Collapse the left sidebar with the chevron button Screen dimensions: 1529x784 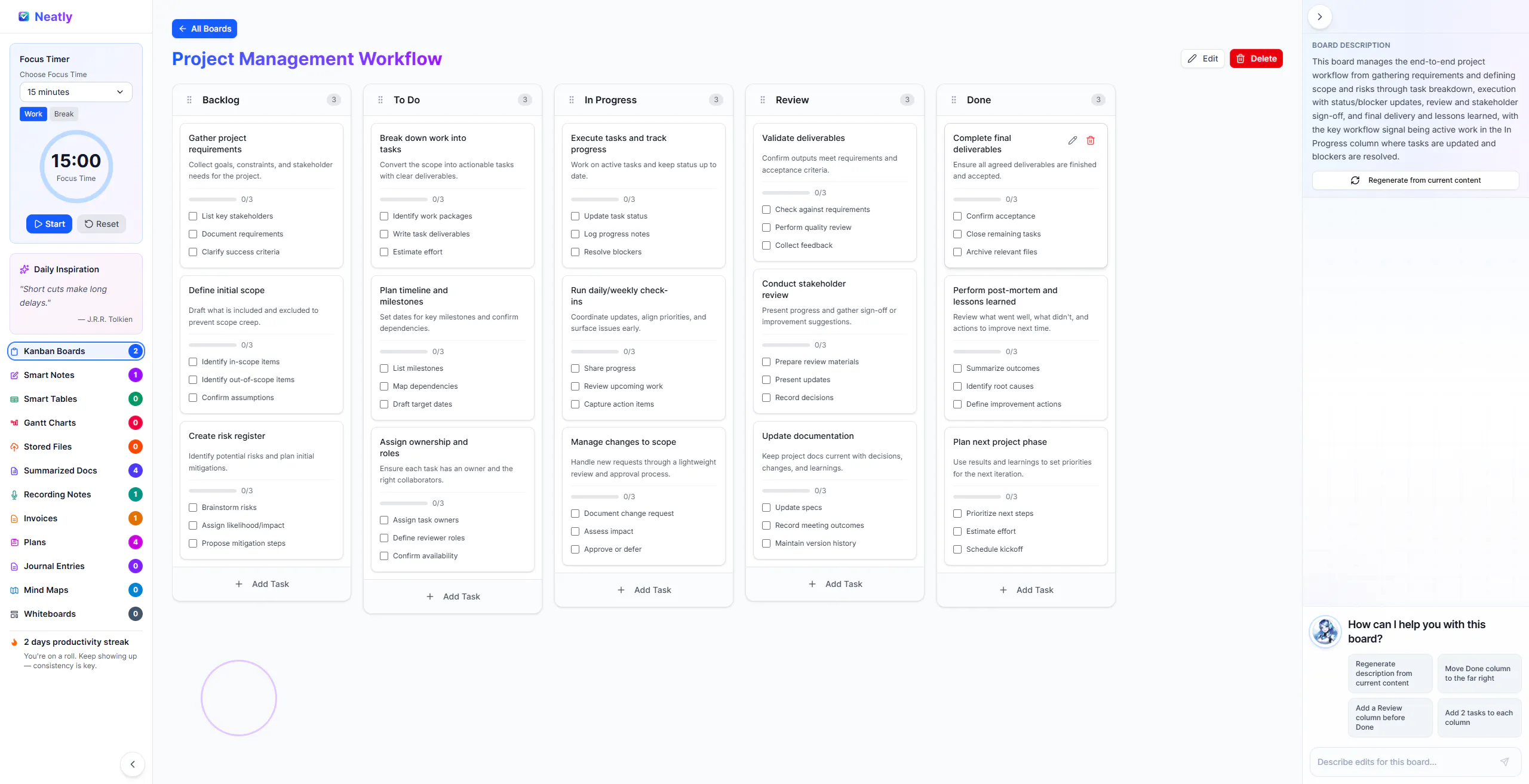[133, 764]
